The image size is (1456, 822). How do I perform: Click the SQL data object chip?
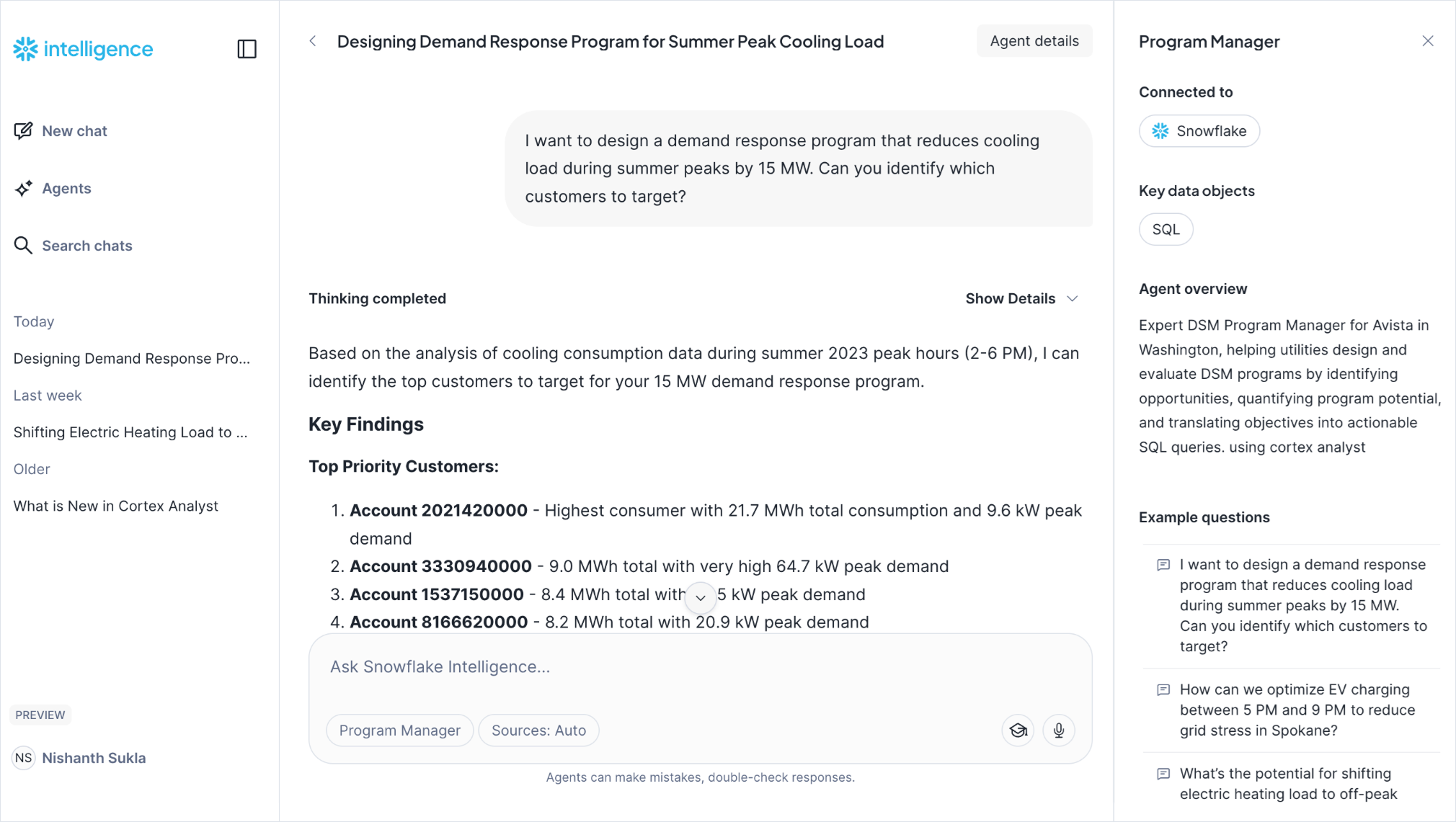[x=1166, y=230]
